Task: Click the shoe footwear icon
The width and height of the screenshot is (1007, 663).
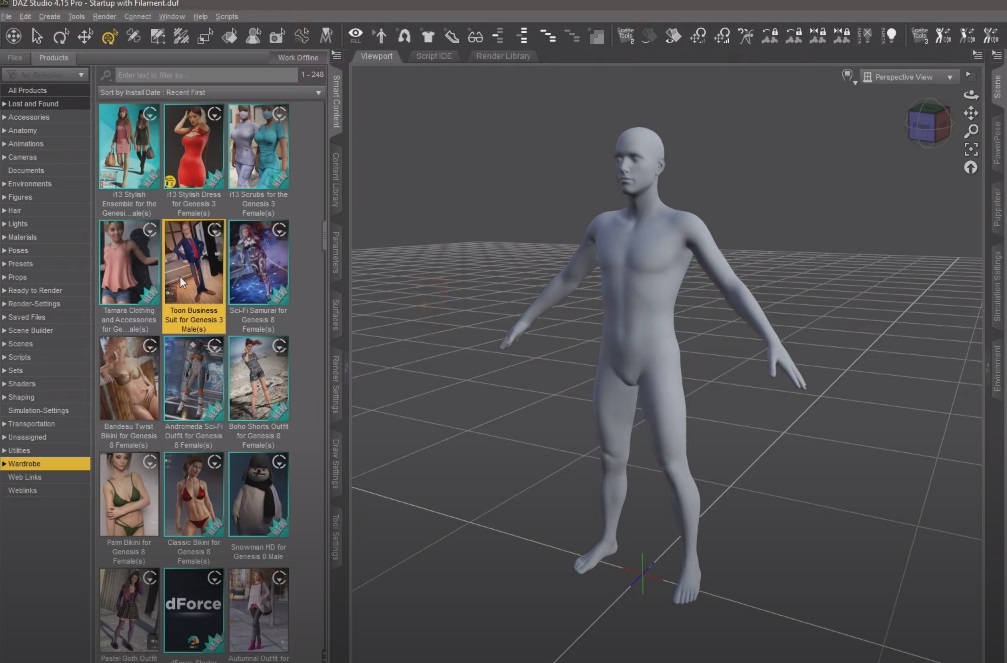Action: click(451, 36)
